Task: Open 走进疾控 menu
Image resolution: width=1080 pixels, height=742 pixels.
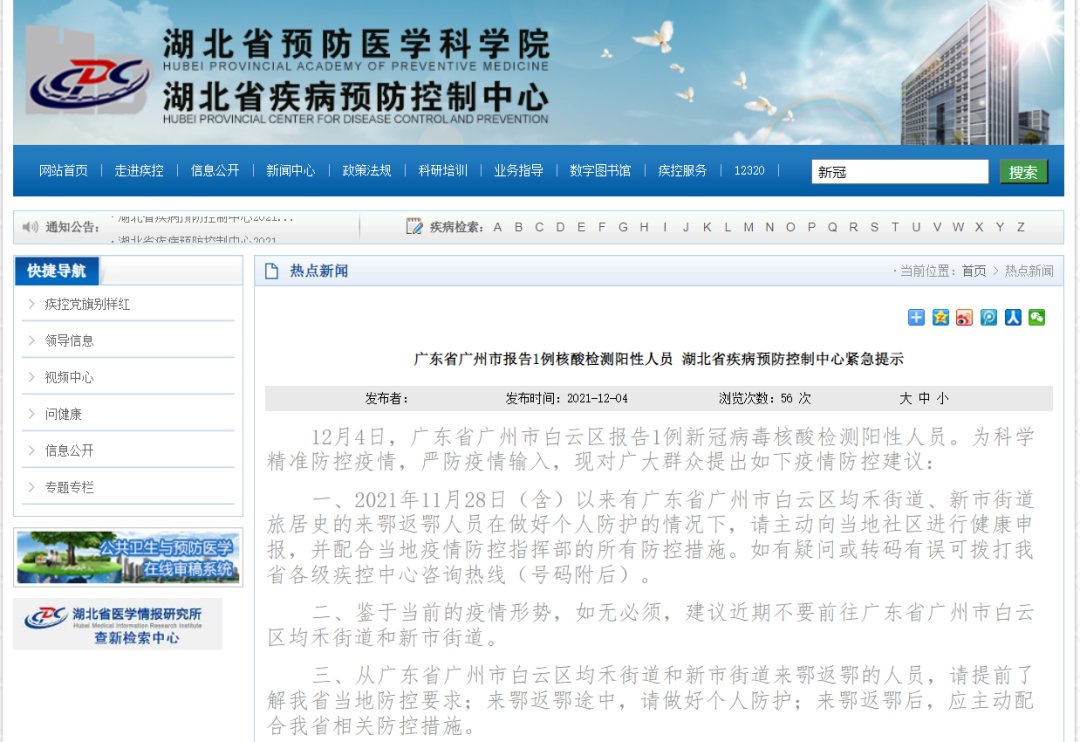Action: point(139,170)
